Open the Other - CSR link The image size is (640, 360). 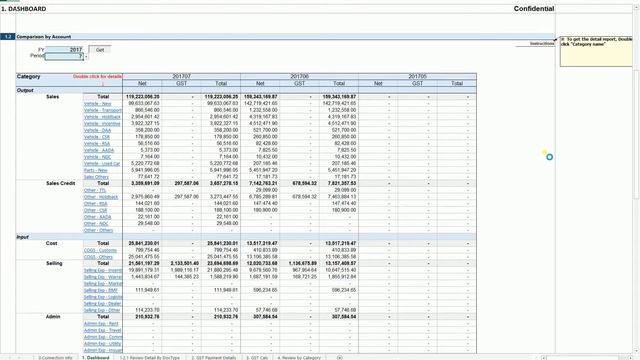[x=96, y=210]
